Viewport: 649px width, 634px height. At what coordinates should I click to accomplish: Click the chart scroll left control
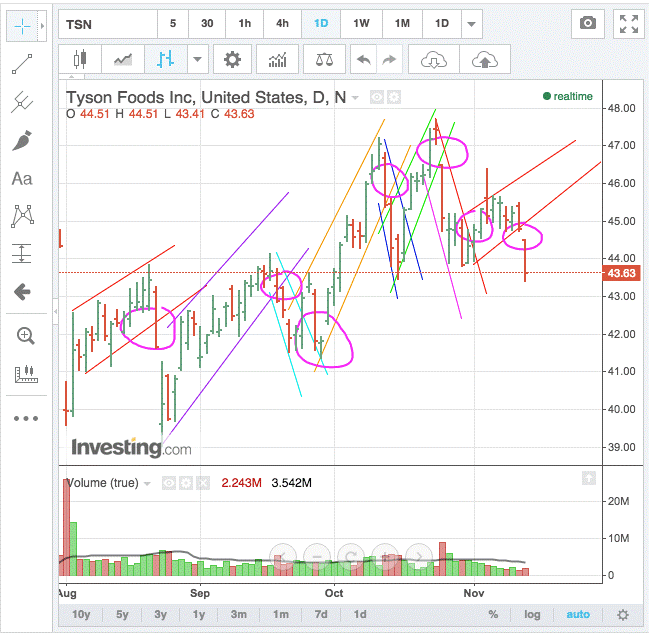[x=283, y=557]
